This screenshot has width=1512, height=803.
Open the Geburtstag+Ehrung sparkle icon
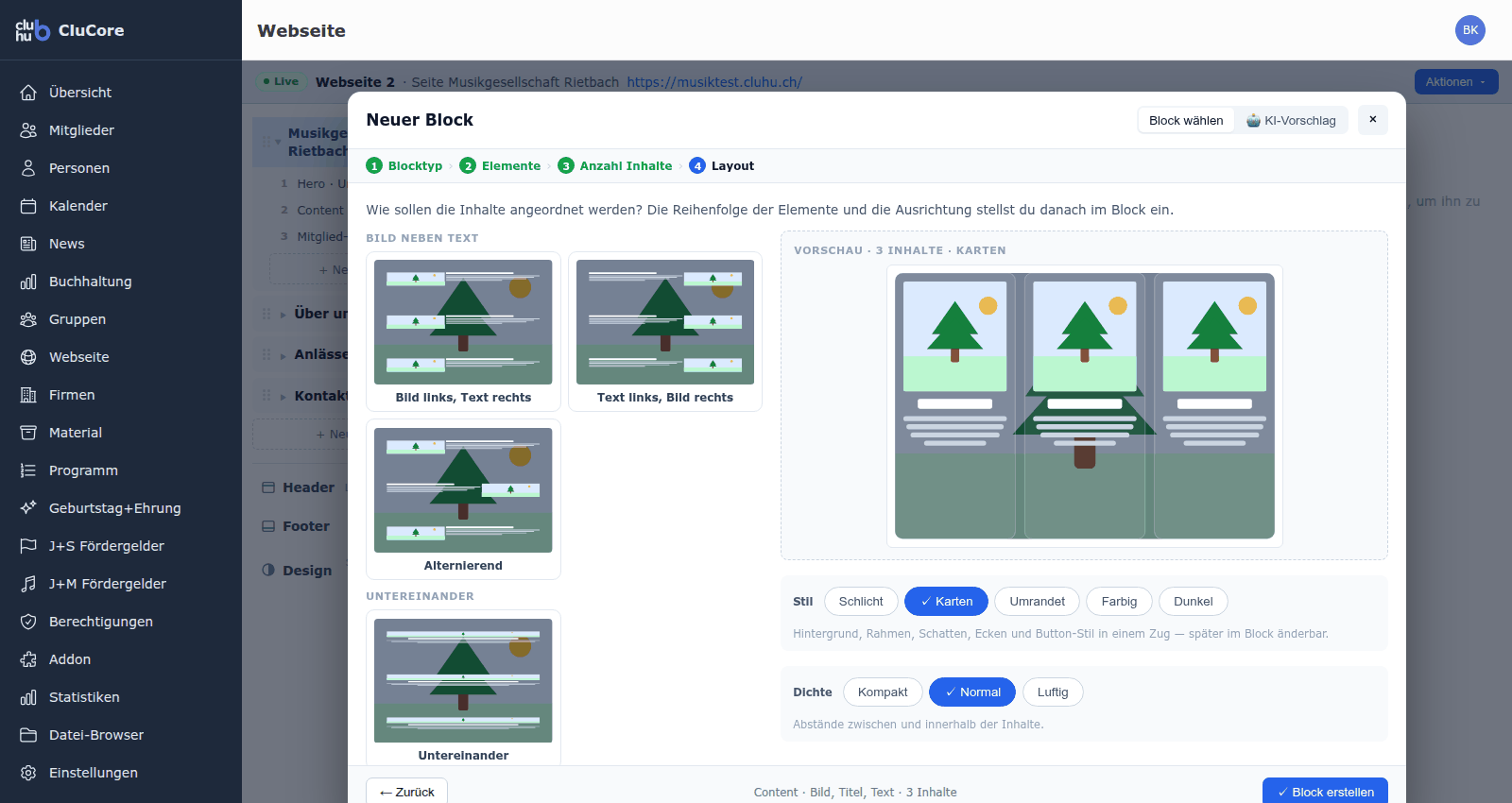pos(28,508)
